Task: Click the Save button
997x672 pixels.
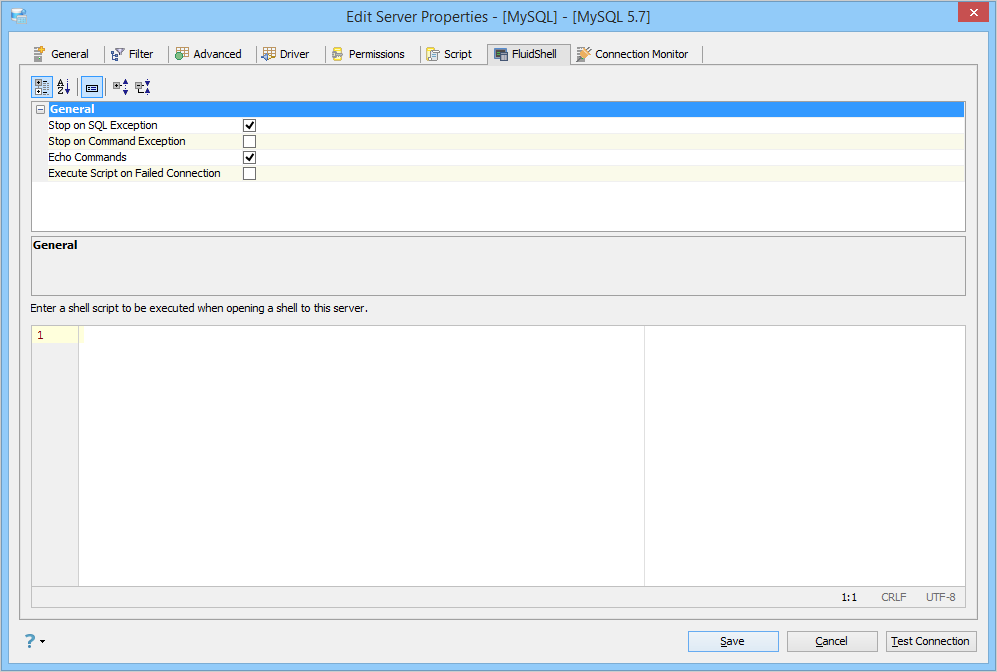Action: coord(733,641)
